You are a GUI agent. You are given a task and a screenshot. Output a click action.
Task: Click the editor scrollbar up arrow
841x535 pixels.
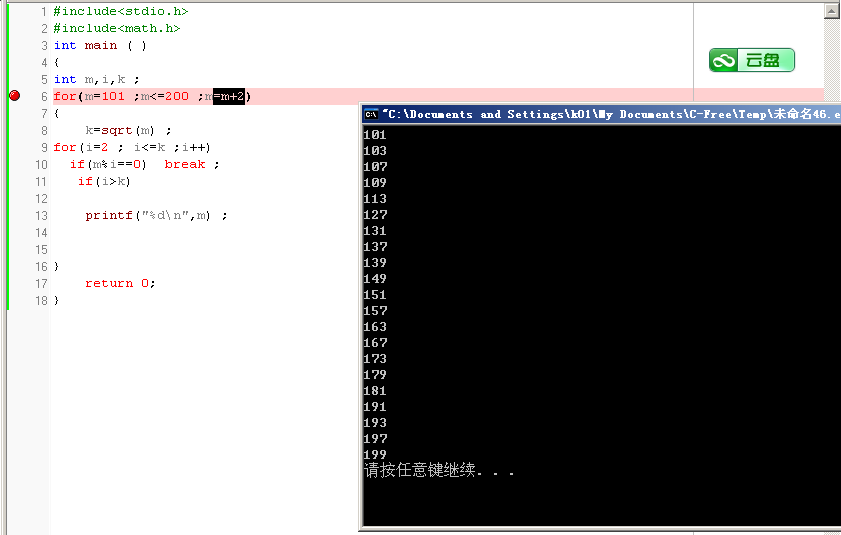pyautogui.click(x=832, y=11)
